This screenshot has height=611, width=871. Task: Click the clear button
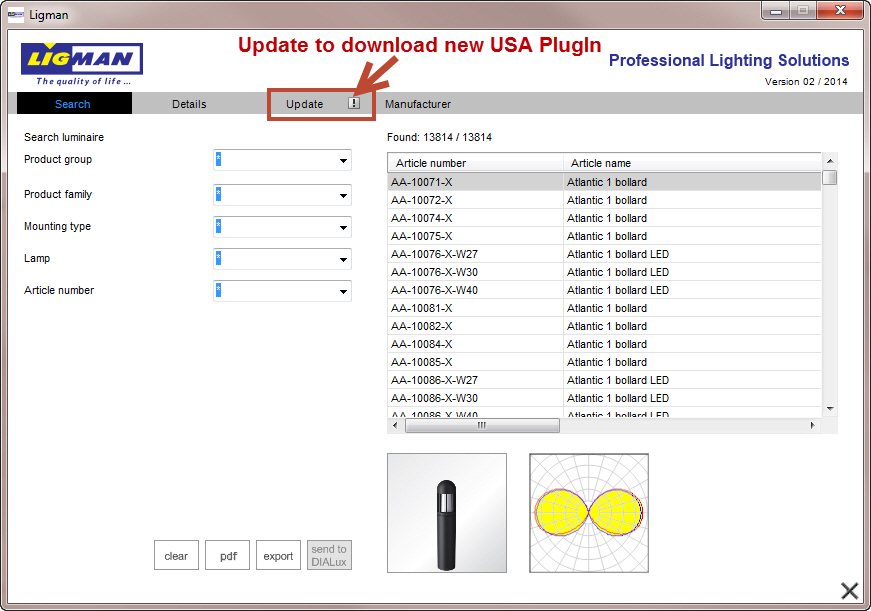coord(176,555)
